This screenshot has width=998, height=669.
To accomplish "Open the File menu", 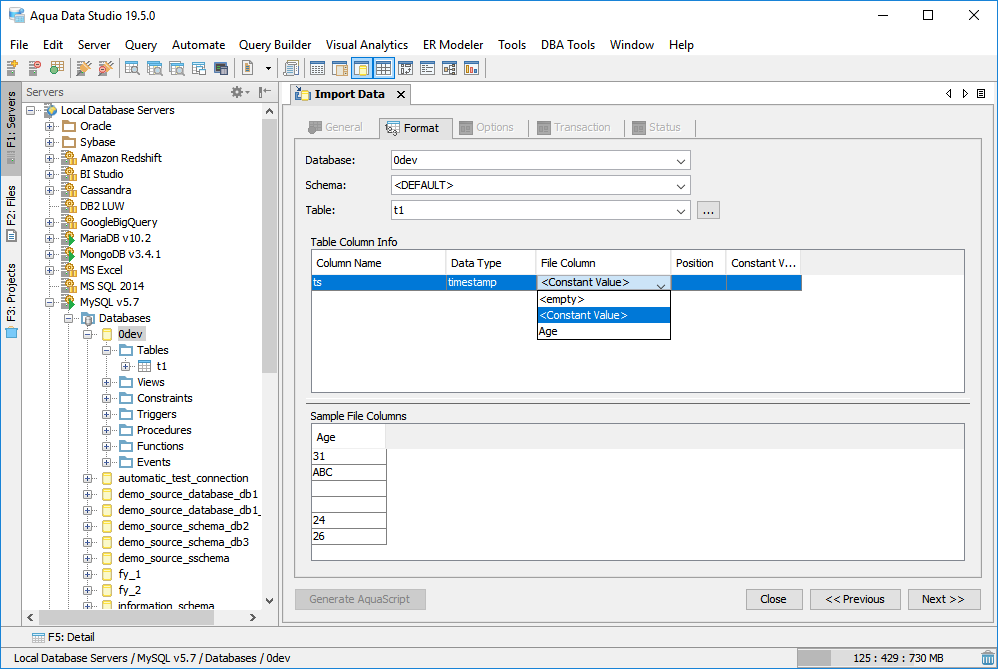I will point(19,45).
